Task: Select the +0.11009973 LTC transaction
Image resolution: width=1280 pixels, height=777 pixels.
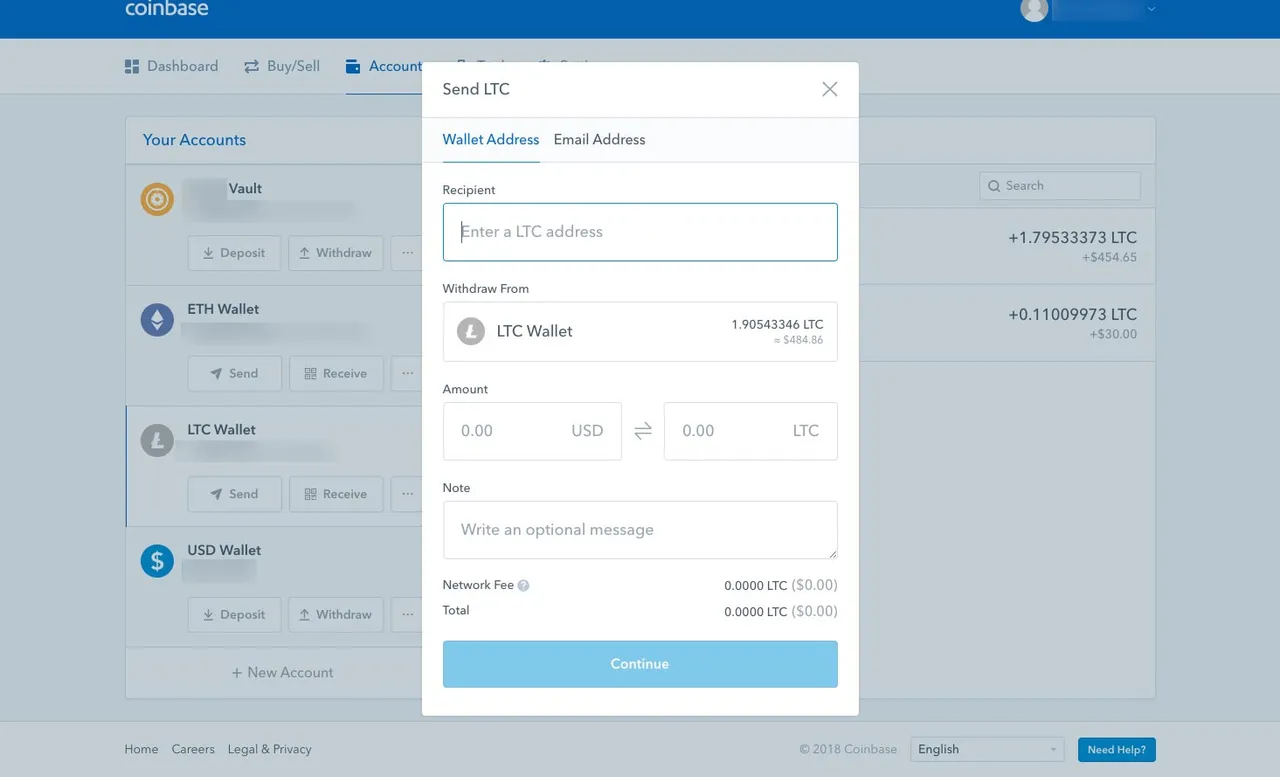Action: 1007,323
